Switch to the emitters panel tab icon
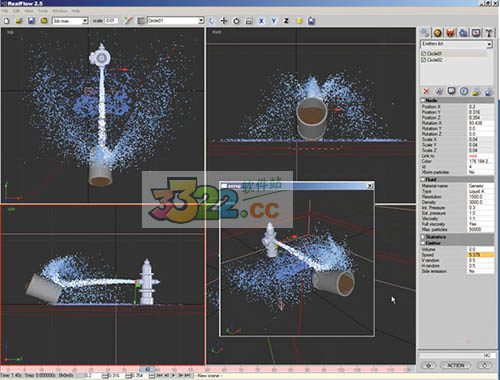The height and width of the screenshot is (380, 500). pos(425,33)
